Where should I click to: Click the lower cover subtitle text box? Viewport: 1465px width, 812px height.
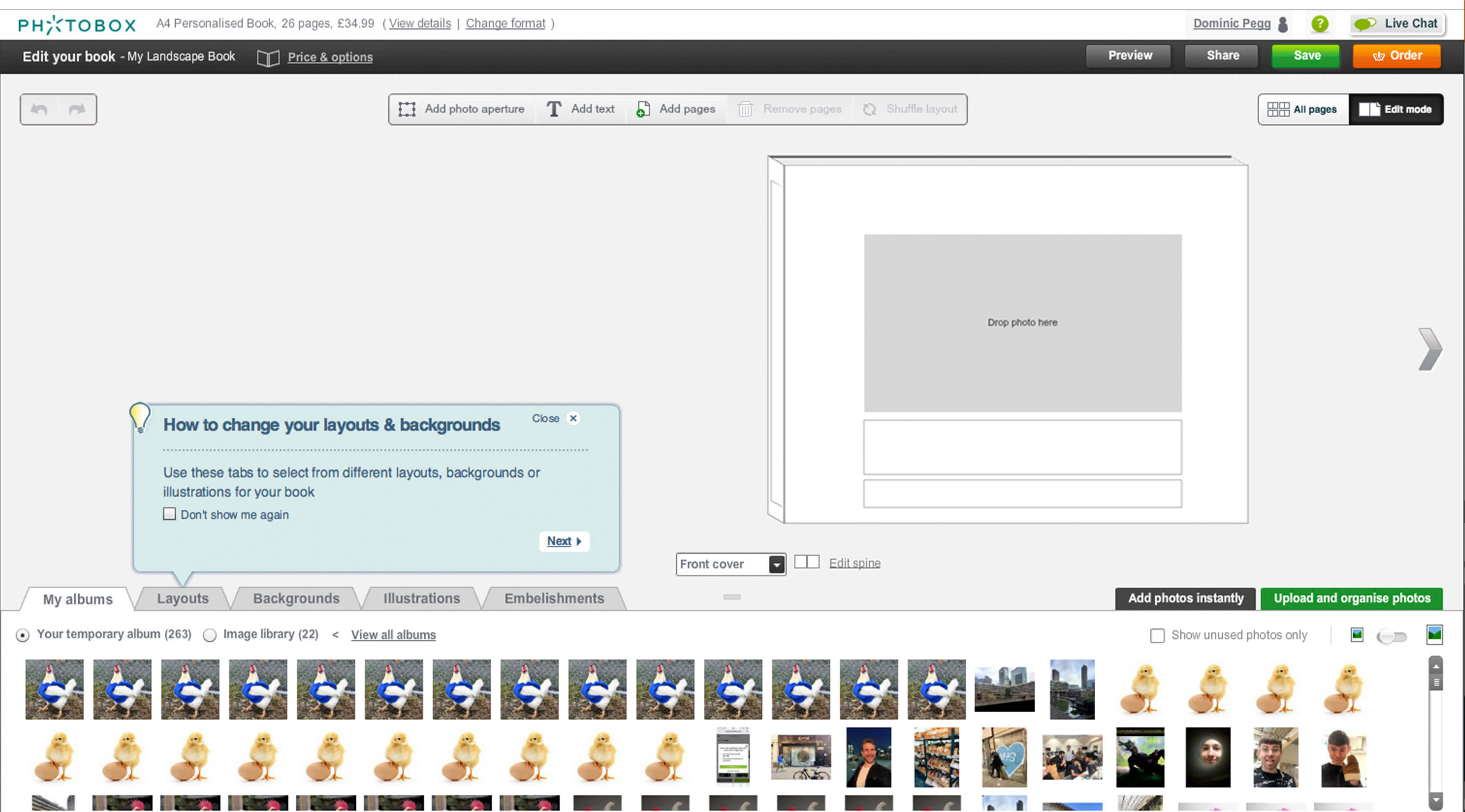coord(1022,493)
